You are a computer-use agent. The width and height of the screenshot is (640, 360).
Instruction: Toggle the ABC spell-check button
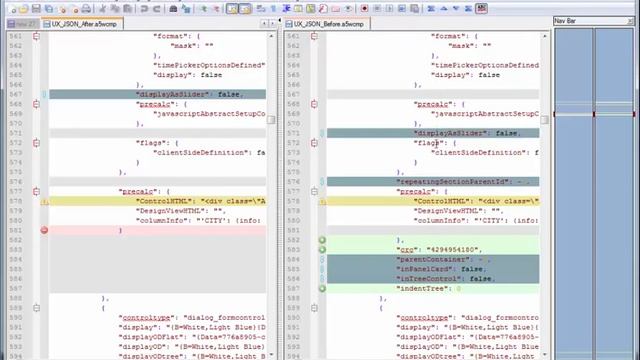[481, 9]
